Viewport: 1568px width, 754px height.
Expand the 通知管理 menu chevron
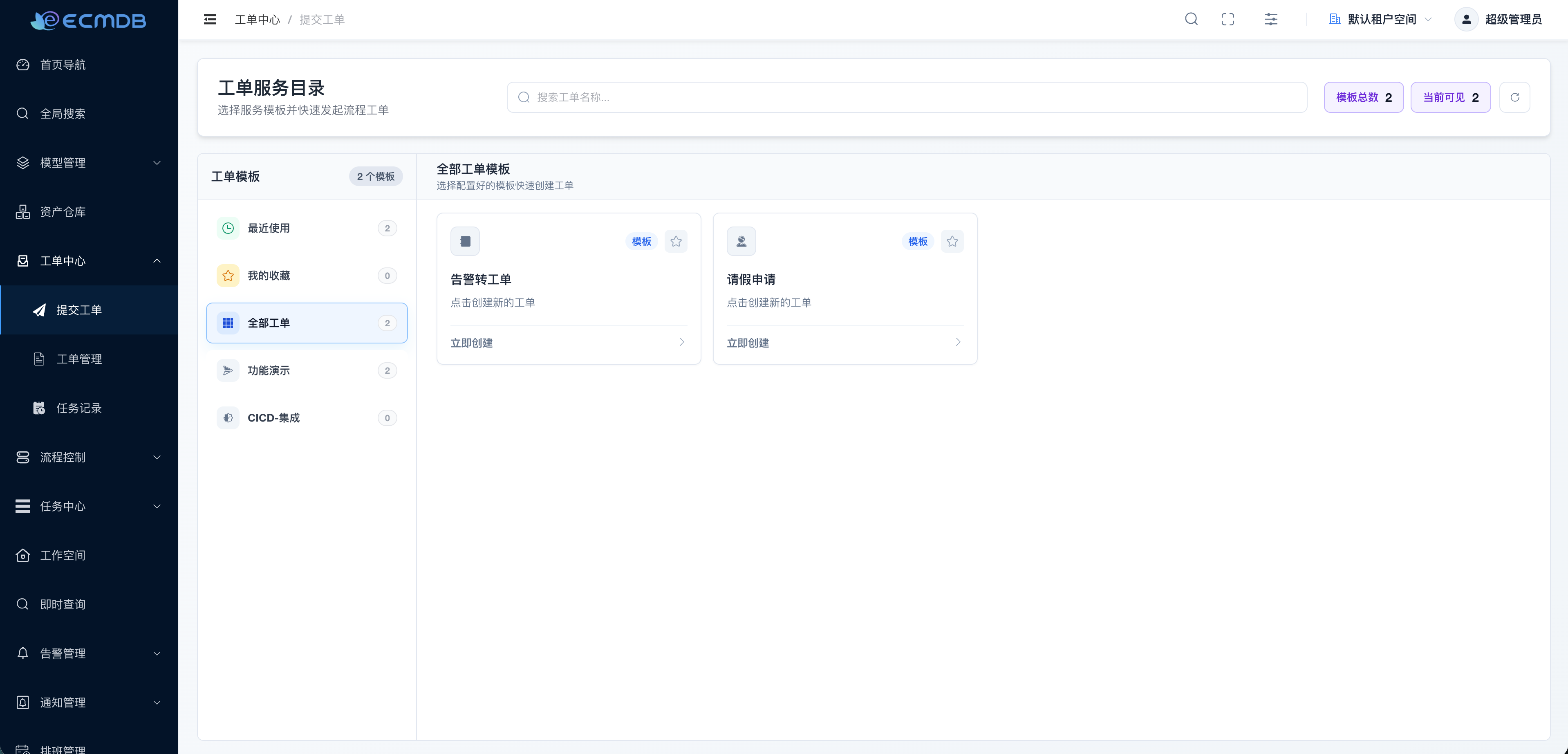point(157,702)
